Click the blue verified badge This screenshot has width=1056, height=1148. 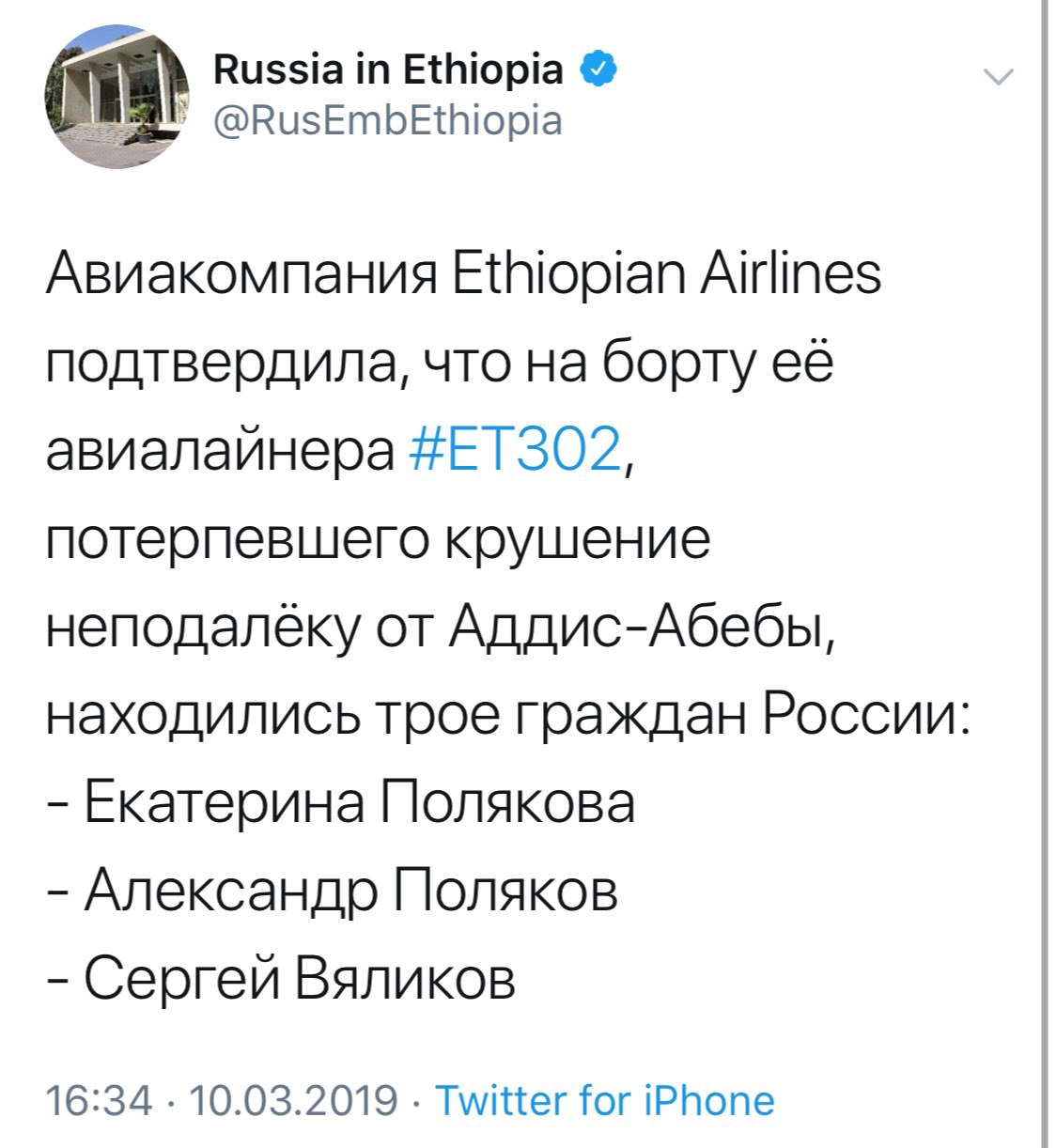[x=599, y=69]
